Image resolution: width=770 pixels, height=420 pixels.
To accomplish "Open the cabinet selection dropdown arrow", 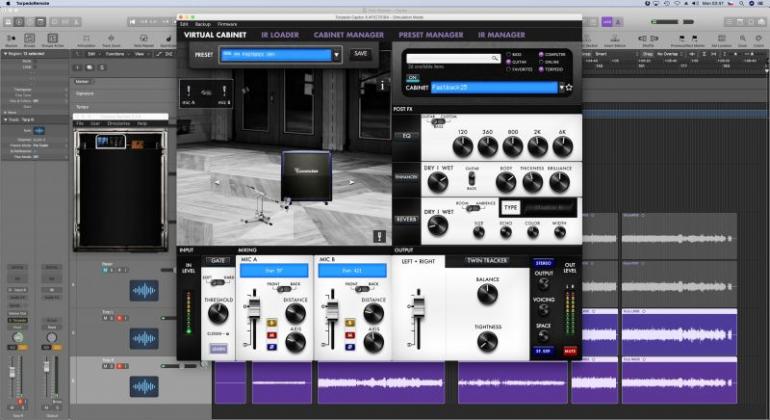I will coord(561,87).
